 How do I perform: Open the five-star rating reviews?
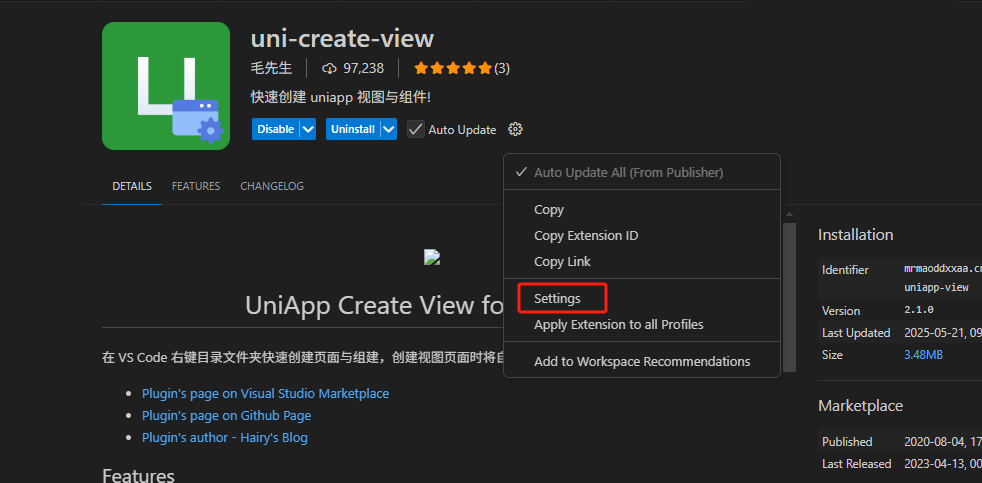click(x=462, y=68)
